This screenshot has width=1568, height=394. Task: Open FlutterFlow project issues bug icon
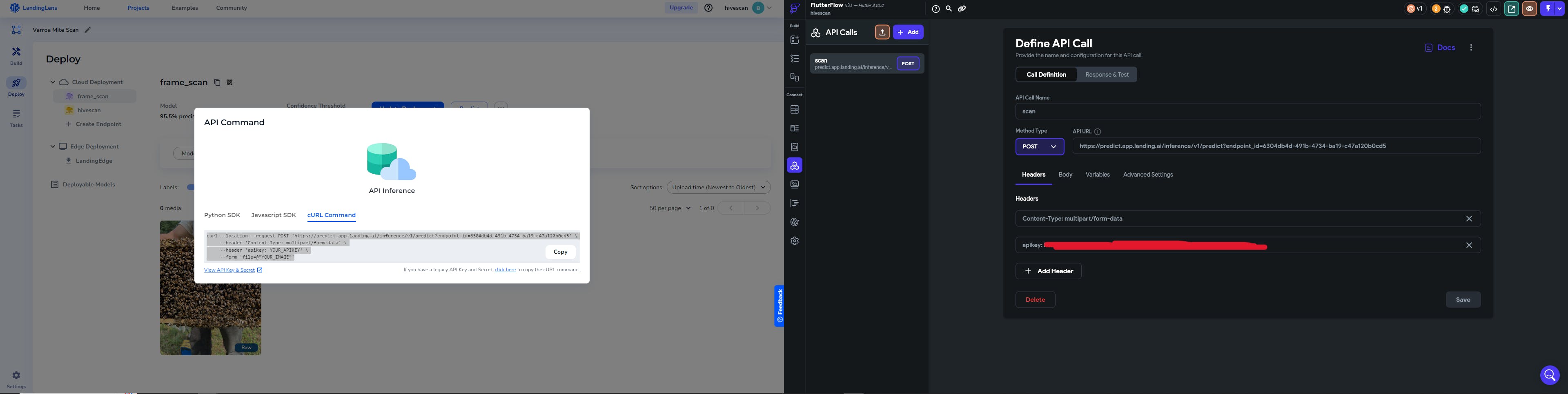pyautogui.click(x=1447, y=9)
